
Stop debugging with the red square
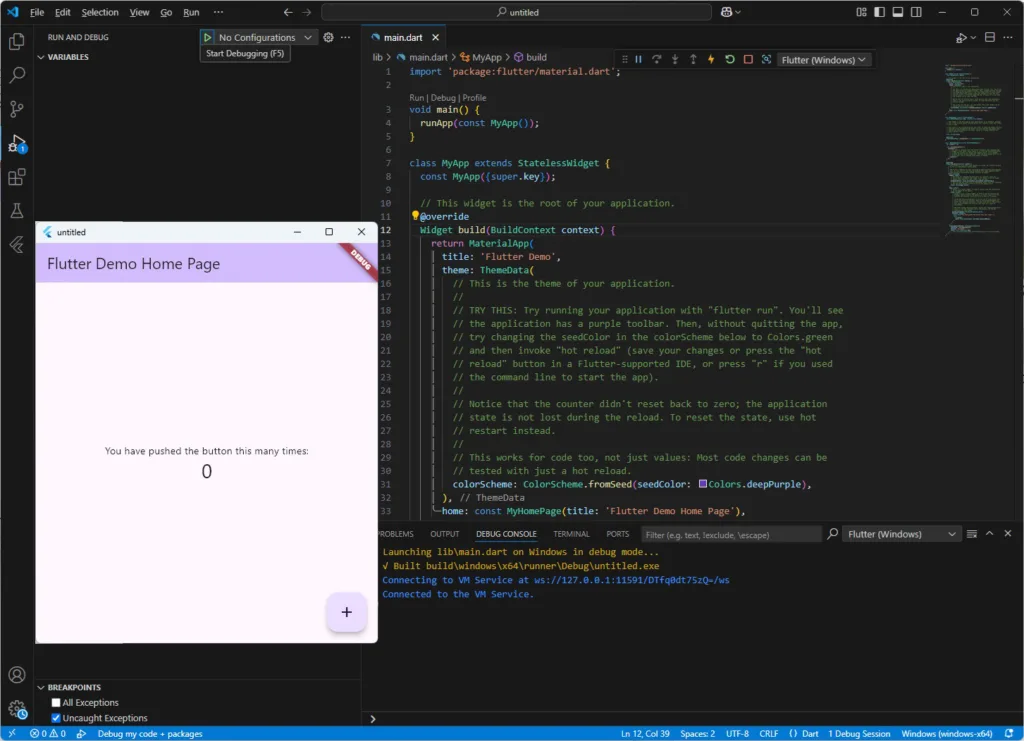tap(748, 60)
